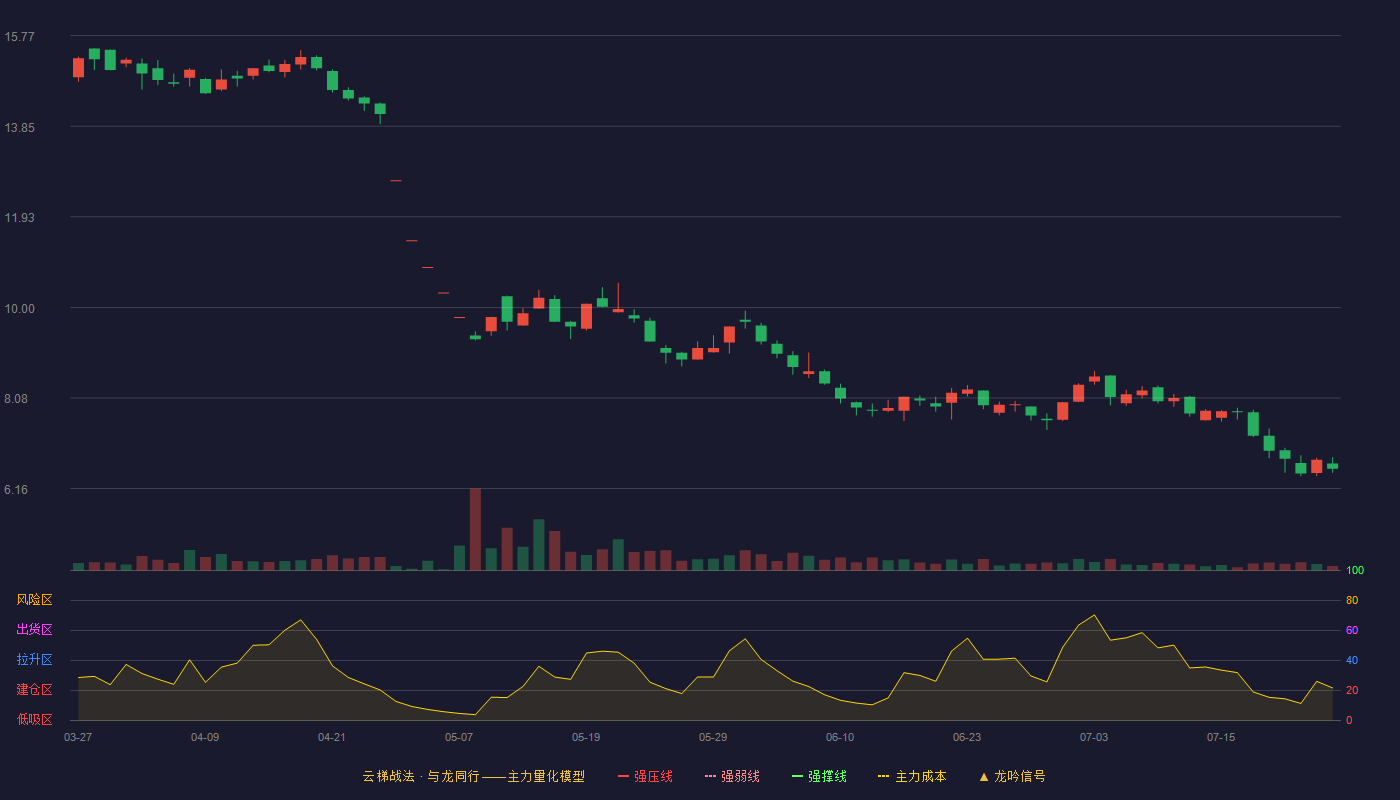
Task: Click the 06-23 date label
Action: pyautogui.click(x=967, y=737)
